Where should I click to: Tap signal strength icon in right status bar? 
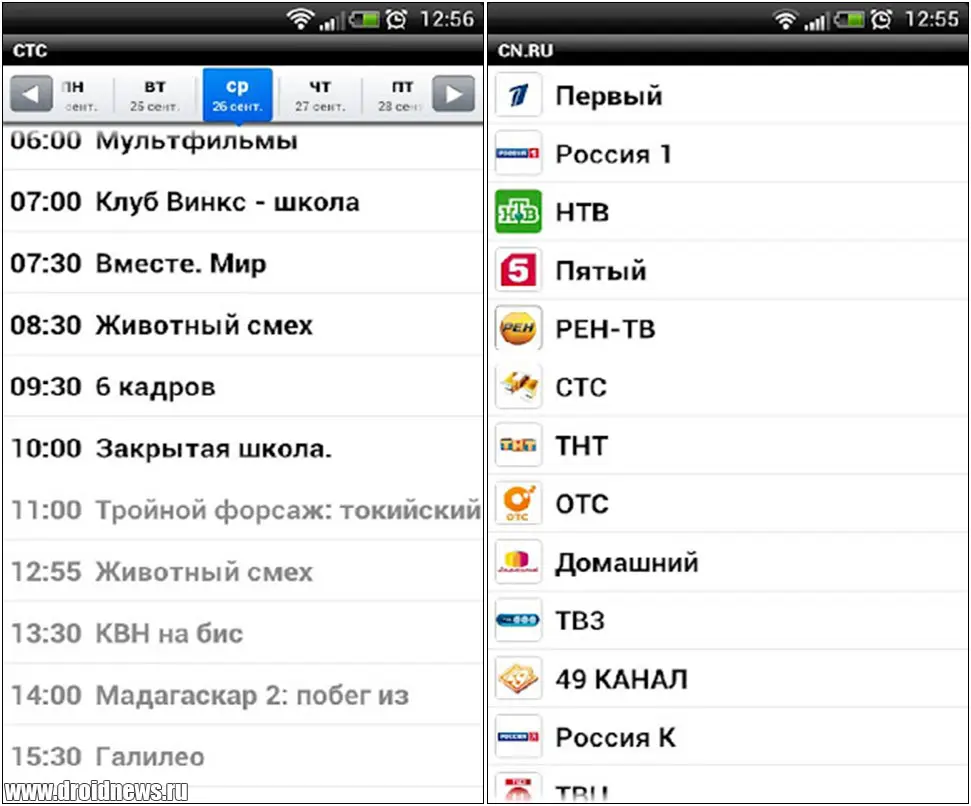click(x=816, y=21)
